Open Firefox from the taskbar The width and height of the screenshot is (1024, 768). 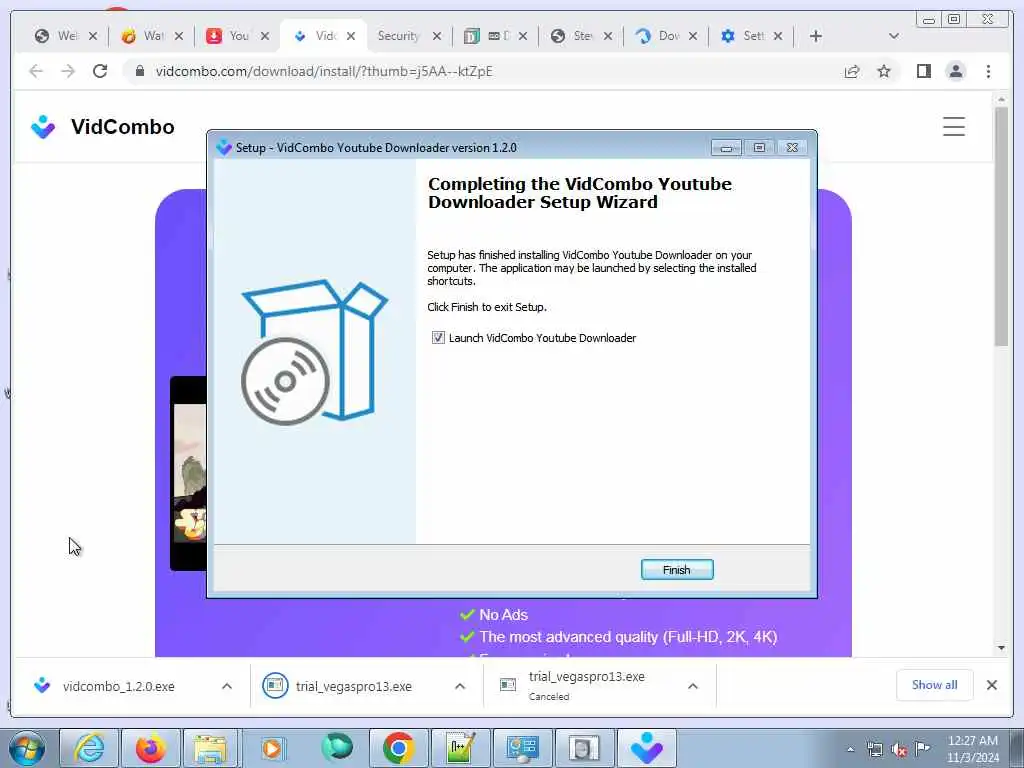pyautogui.click(x=150, y=748)
